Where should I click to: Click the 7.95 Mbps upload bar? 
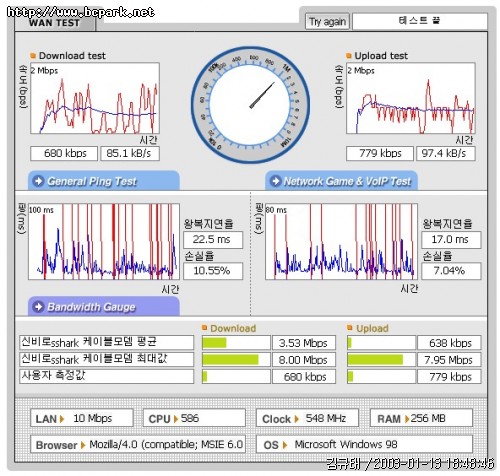[x=381, y=360]
